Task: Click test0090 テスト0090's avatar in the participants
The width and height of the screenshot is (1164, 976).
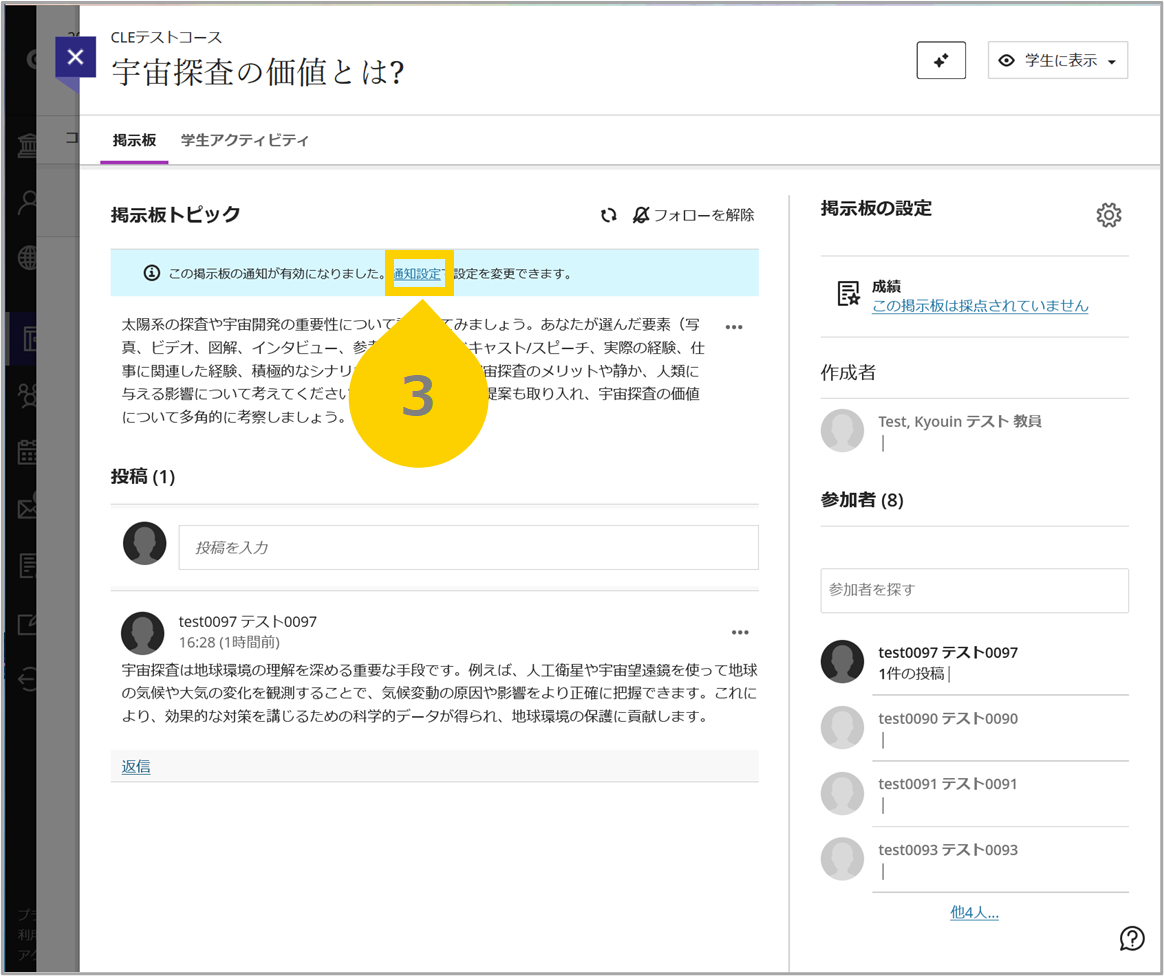Action: click(843, 727)
